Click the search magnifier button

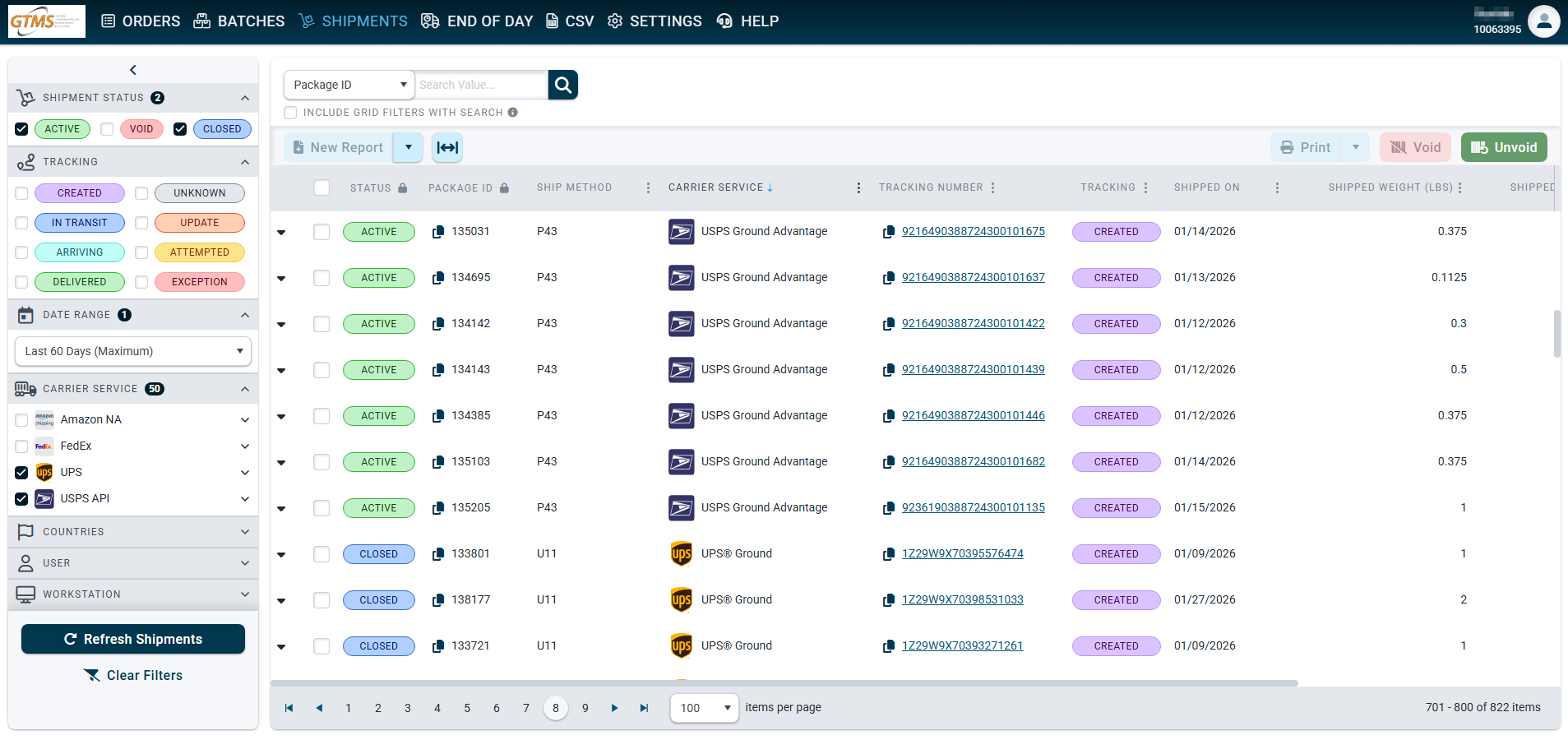click(562, 85)
